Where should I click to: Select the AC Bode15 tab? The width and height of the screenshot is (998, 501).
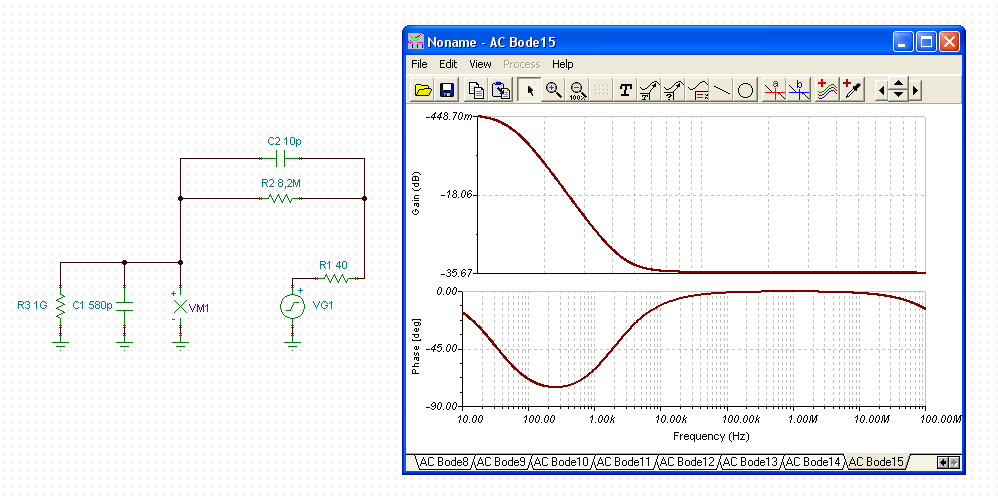tap(876, 462)
